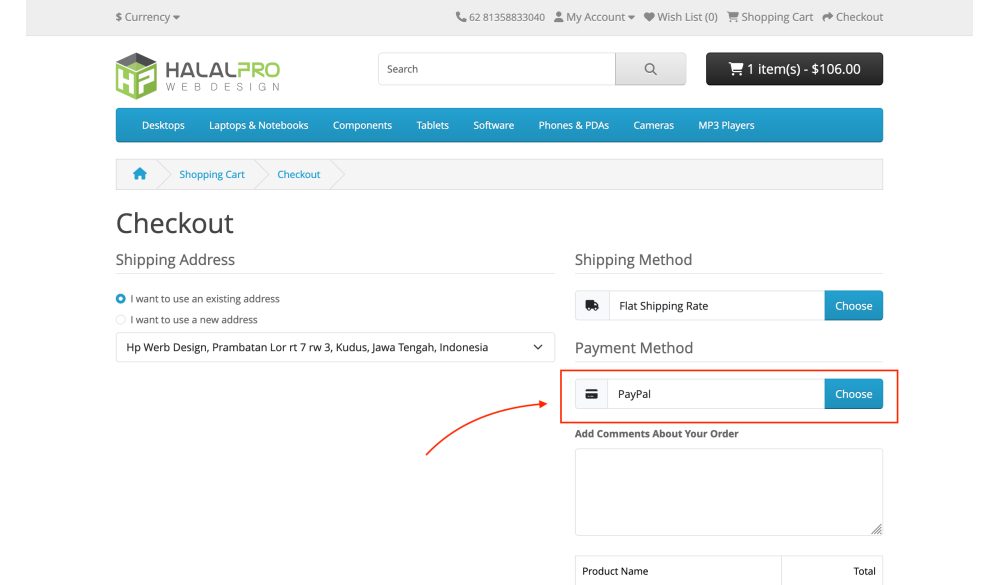Screen dimensions: 1000x585
Task: Expand the My Account dropdown
Action: click(x=594, y=17)
